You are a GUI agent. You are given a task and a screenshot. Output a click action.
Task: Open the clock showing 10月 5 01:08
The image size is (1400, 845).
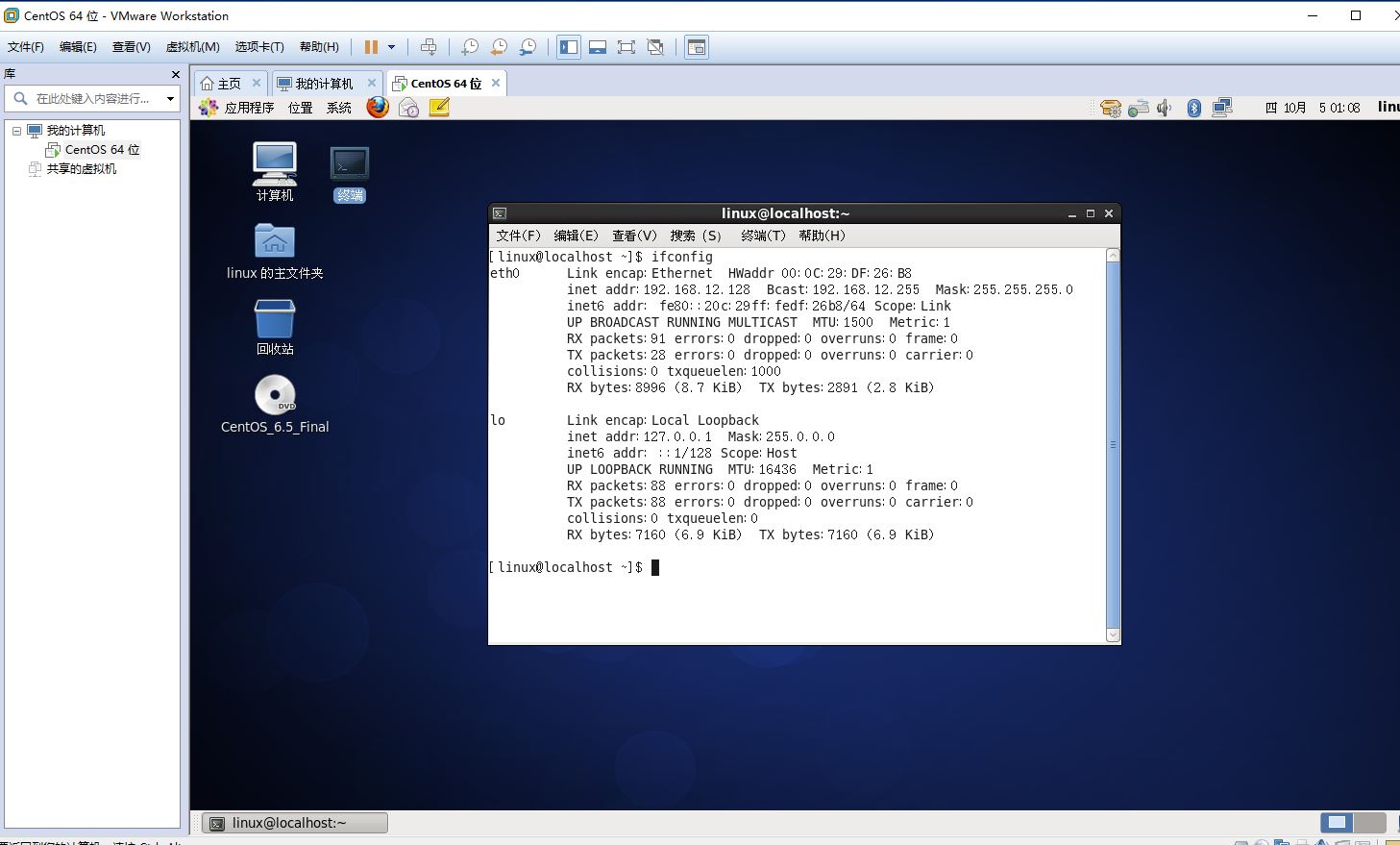click(1313, 108)
